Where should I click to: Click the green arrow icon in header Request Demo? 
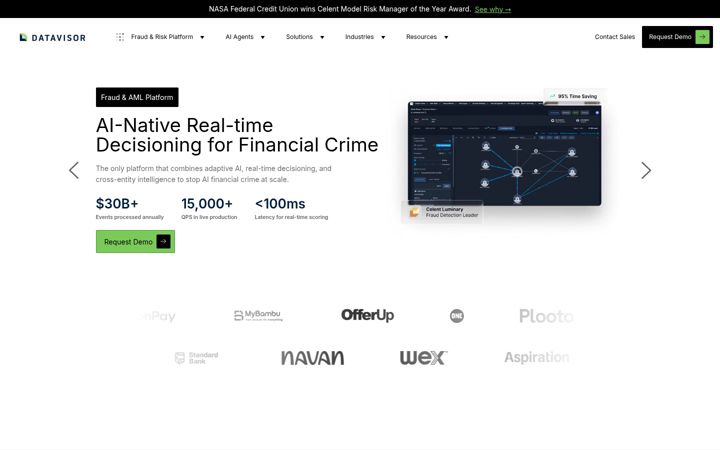tap(702, 37)
